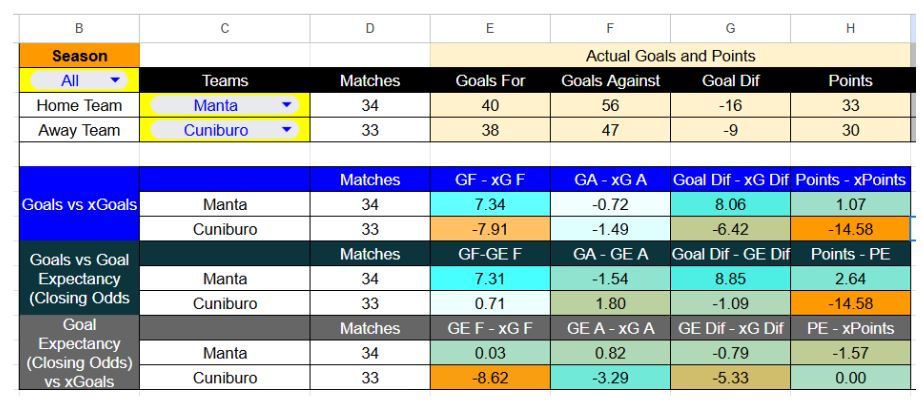The image size is (923, 400).
Task: Click the -7.91 orange cell
Action: pos(490,229)
